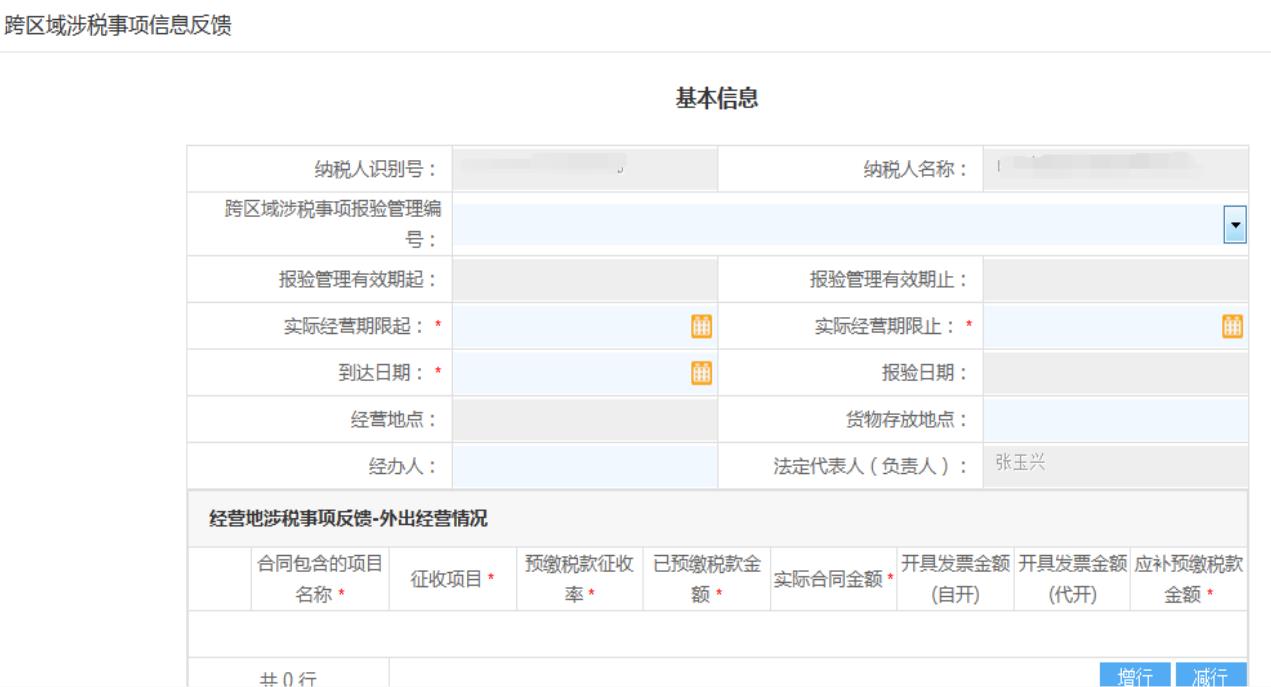The image size is (1271, 687).
Task: Focus the 实际经营期限止 date input field
Action: point(1100,326)
